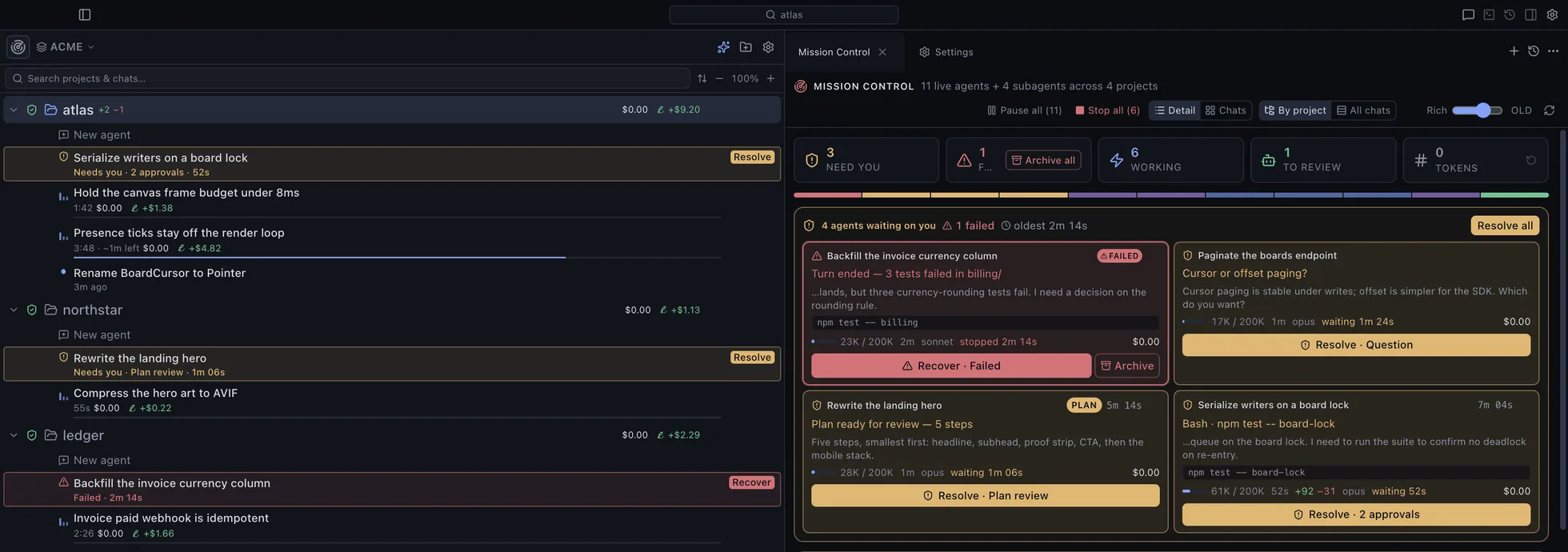This screenshot has height=552, width=1568.
Task: Open the Settings tab
Action: [x=946, y=52]
